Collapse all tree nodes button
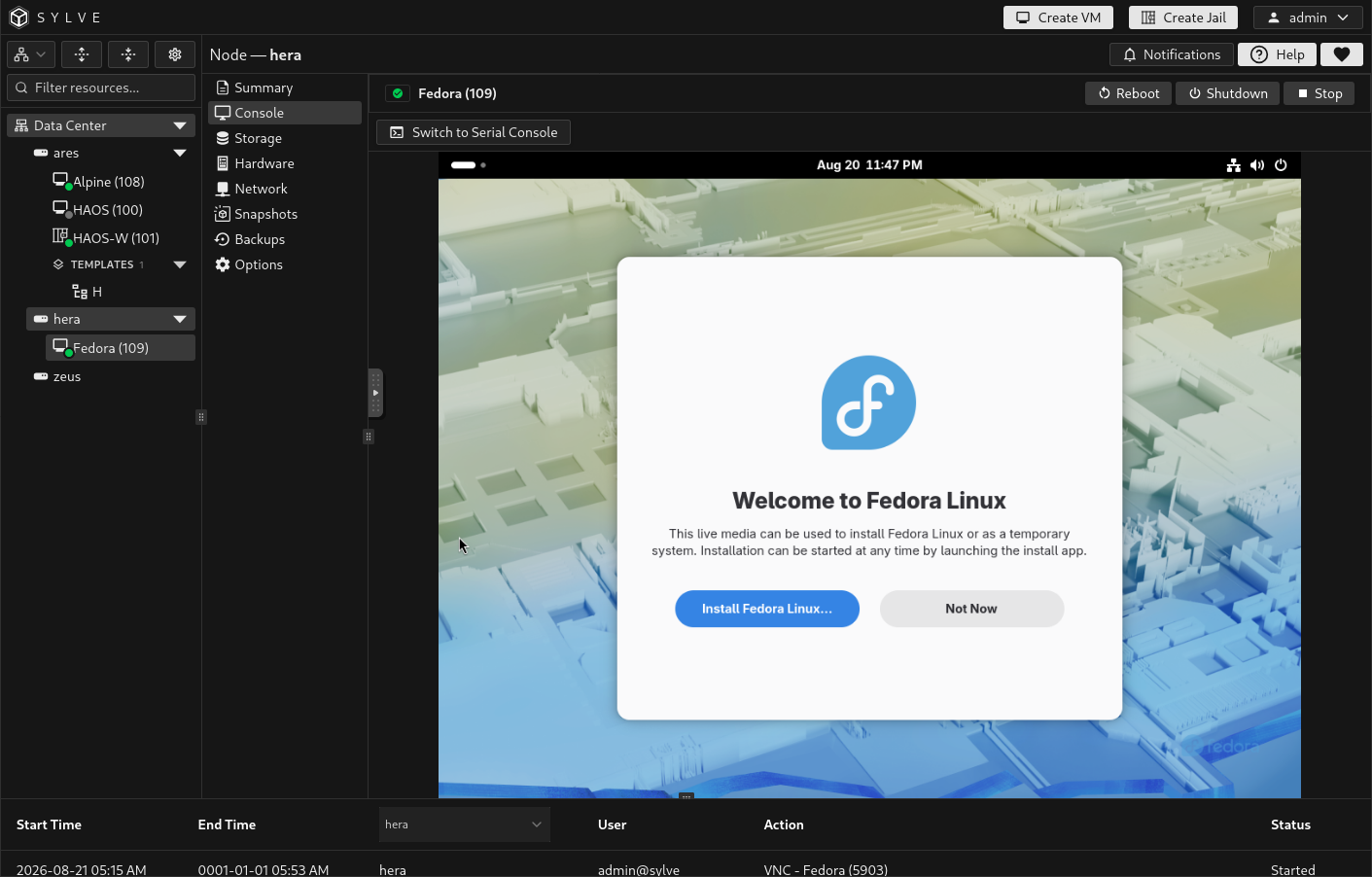 [x=128, y=54]
